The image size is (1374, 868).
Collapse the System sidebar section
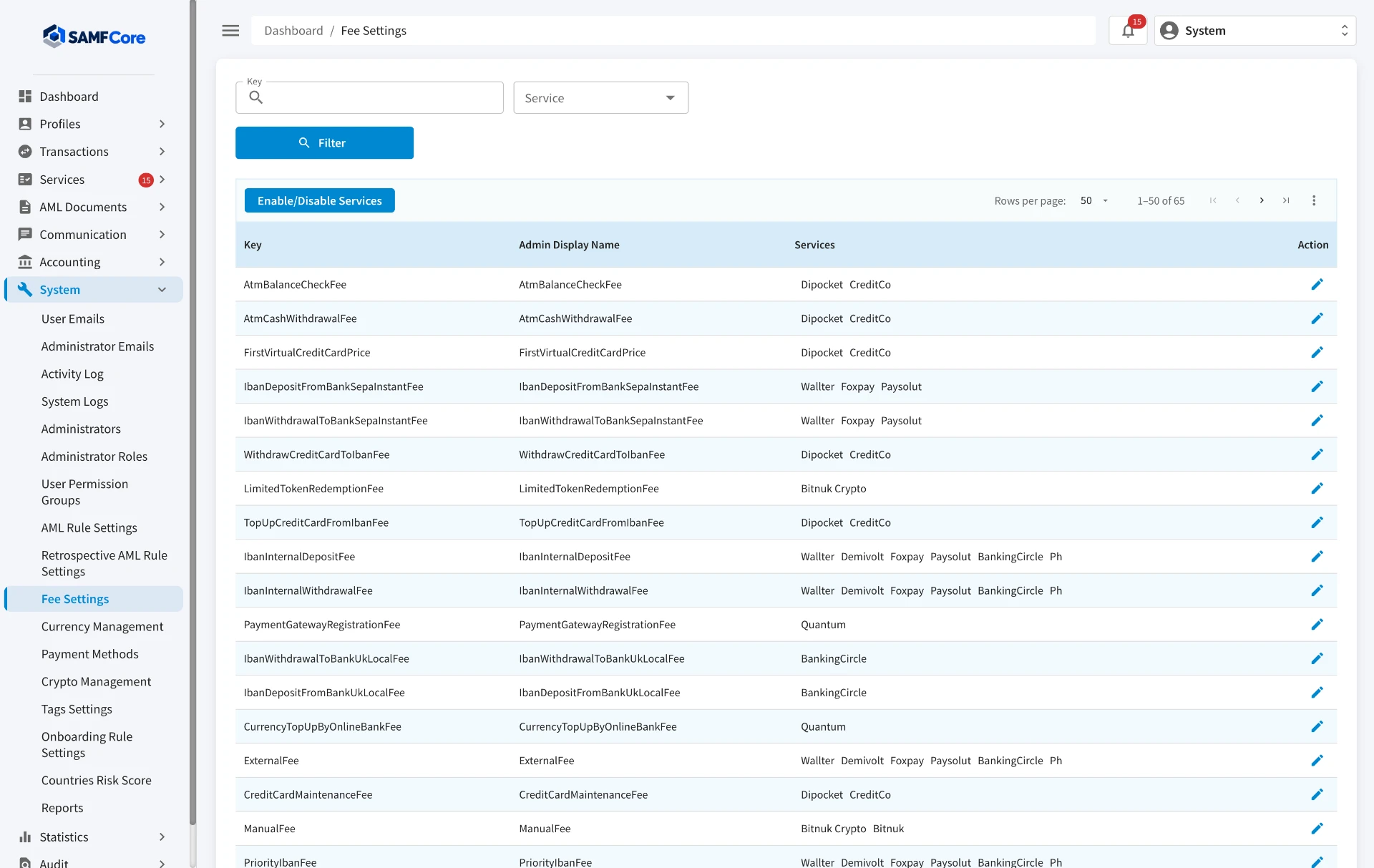pos(93,290)
